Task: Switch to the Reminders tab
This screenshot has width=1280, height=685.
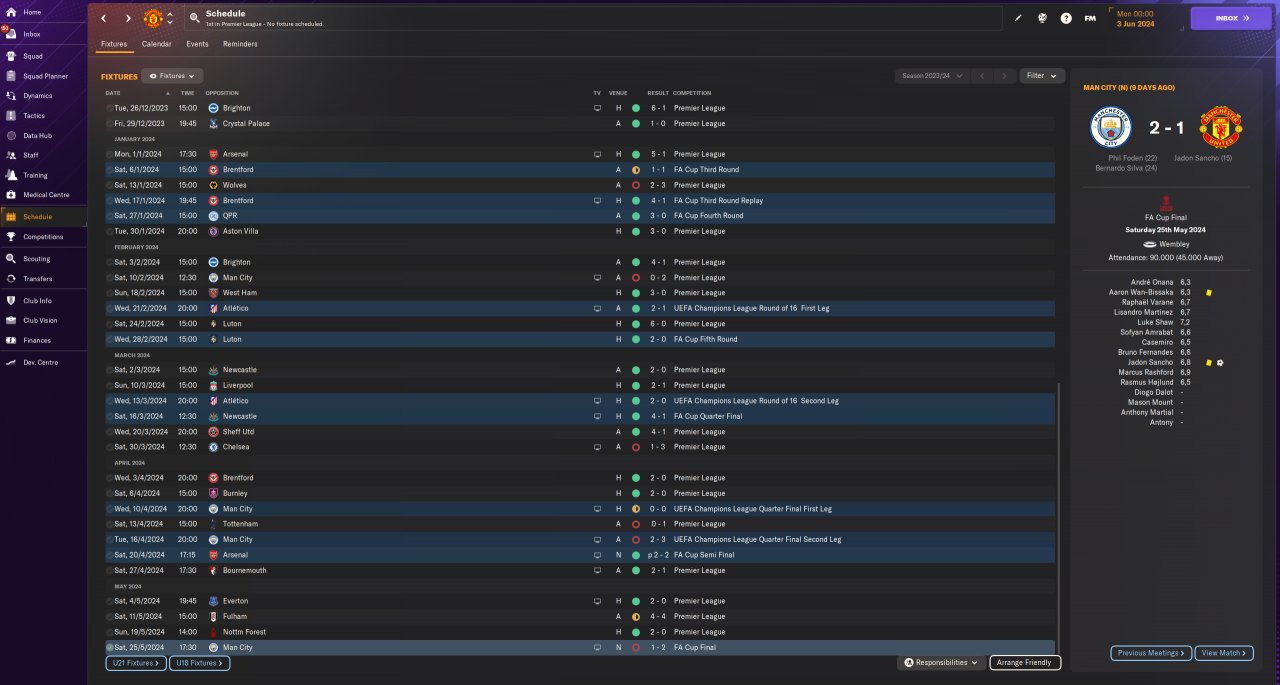Action: pyautogui.click(x=240, y=44)
